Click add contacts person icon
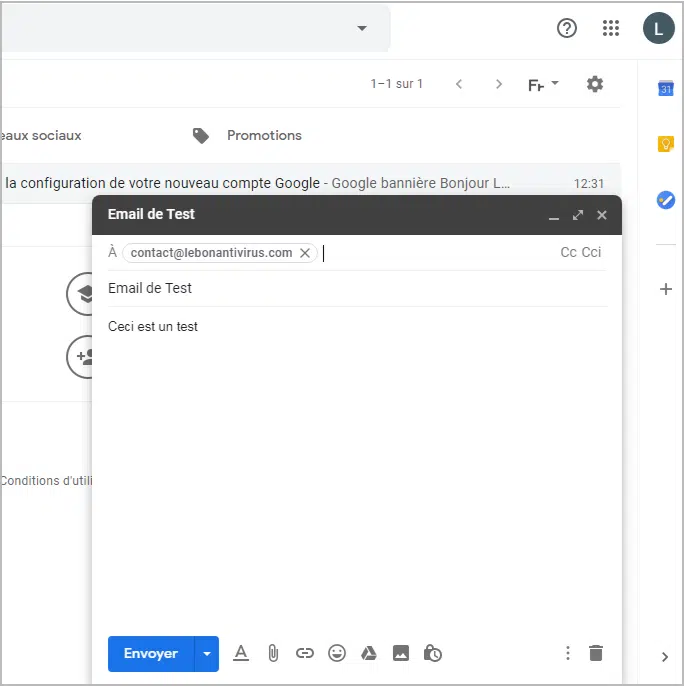 coord(81,357)
